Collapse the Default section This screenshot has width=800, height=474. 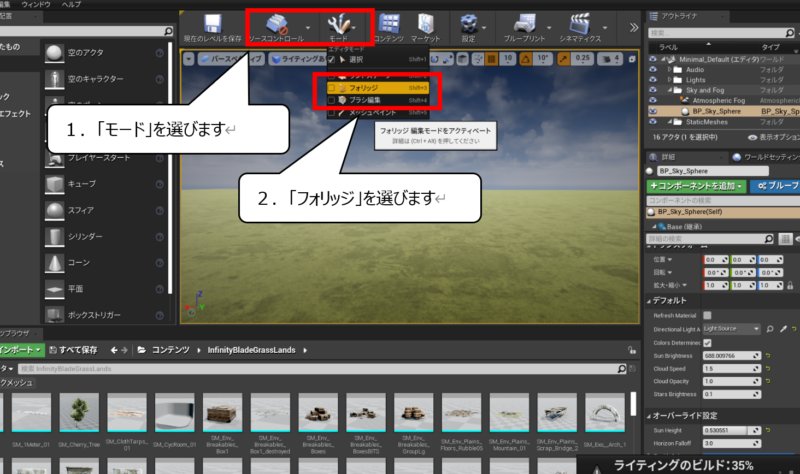649,302
